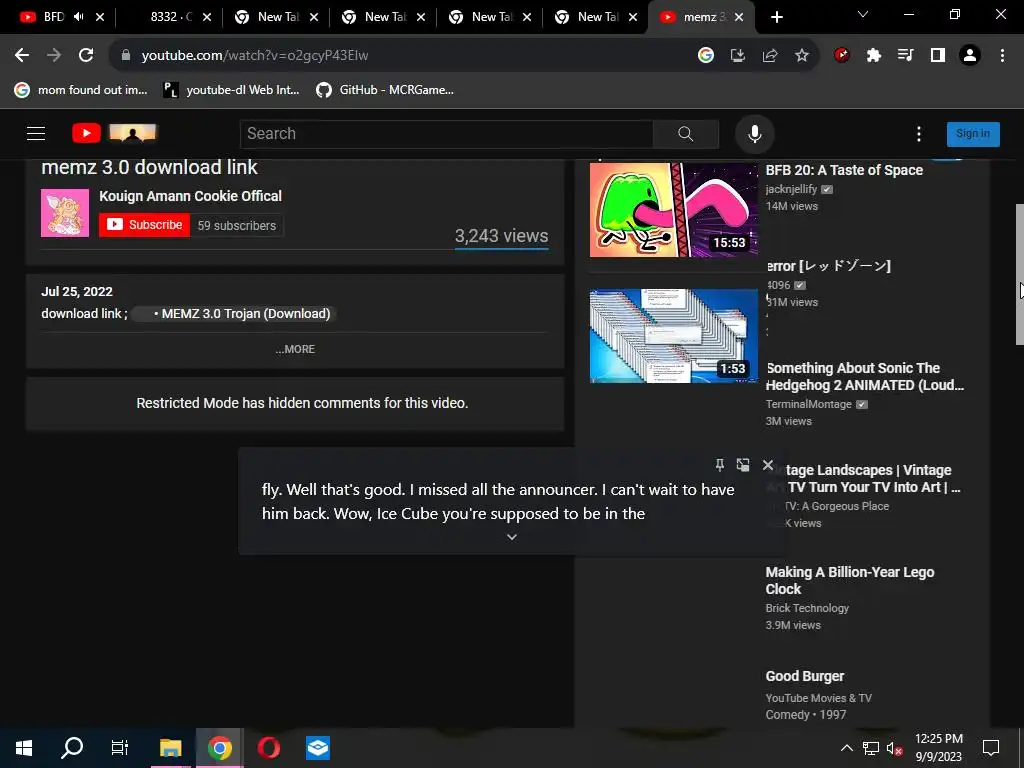Open the media control icon in toolbar

pos(905,56)
